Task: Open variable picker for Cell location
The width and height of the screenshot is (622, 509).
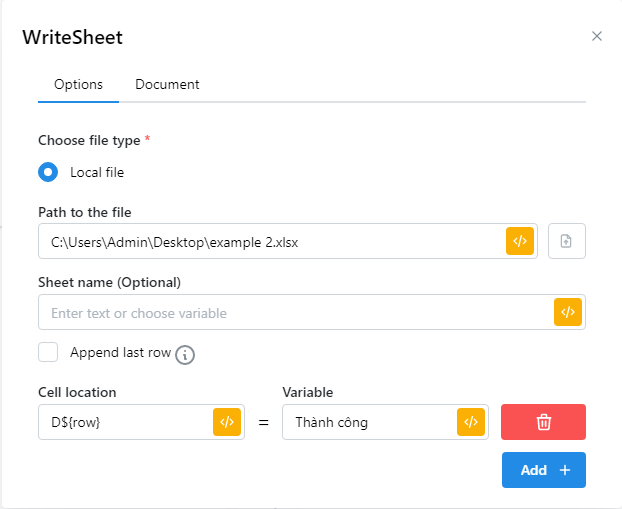Action: (227, 422)
